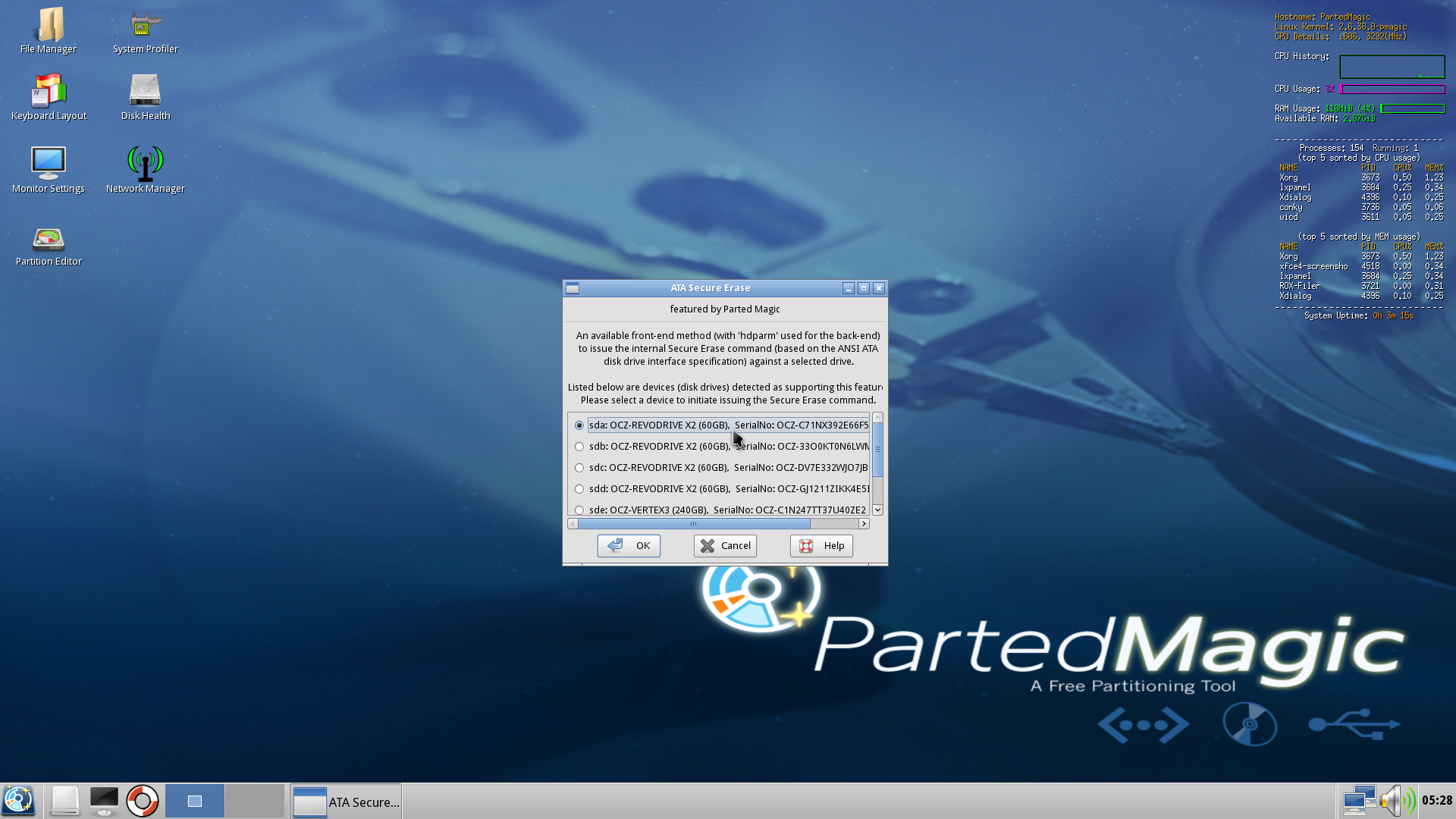
Task: Switch to the first workspace in the pager
Action: [x=195, y=801]
